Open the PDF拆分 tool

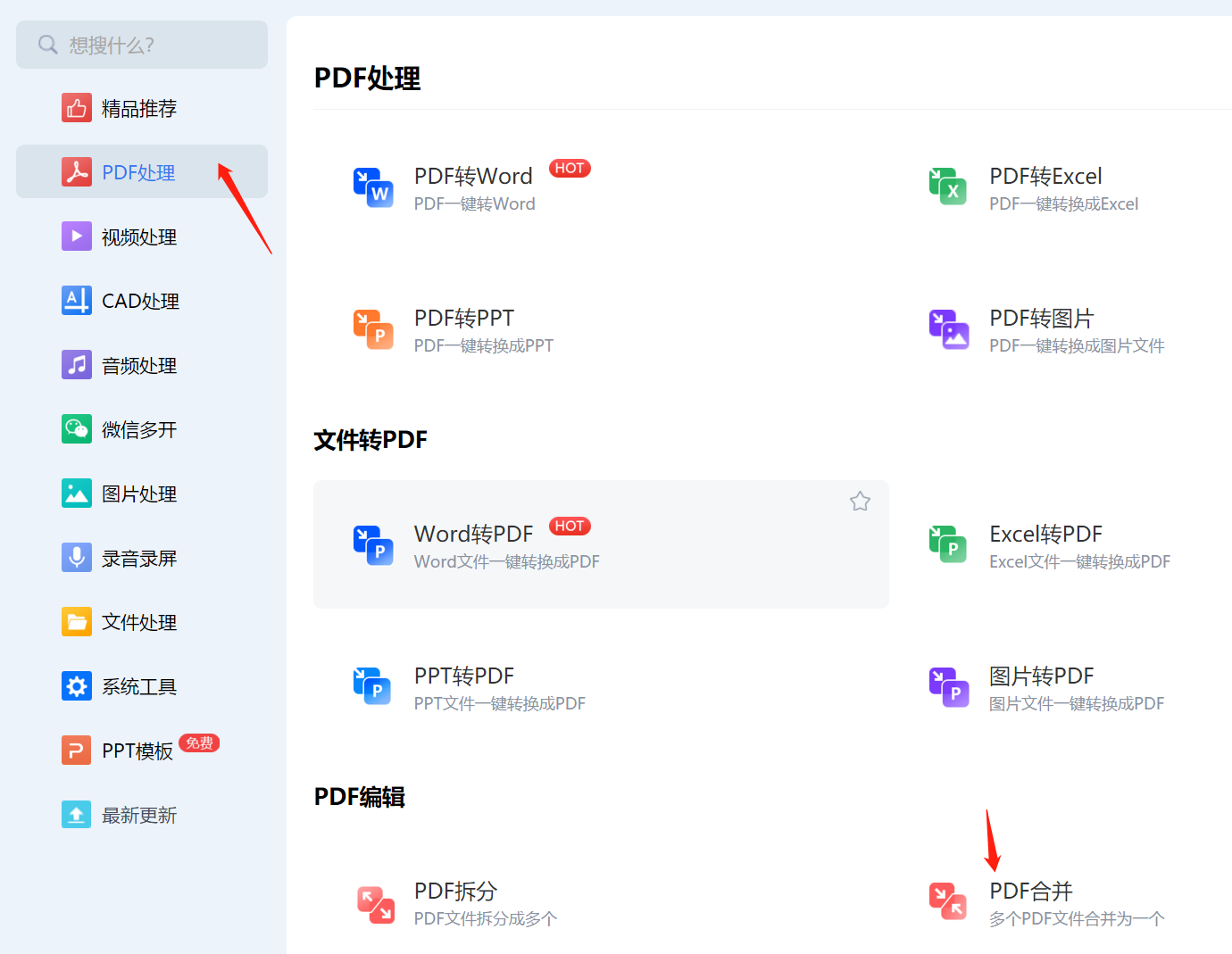coord(456,891)
